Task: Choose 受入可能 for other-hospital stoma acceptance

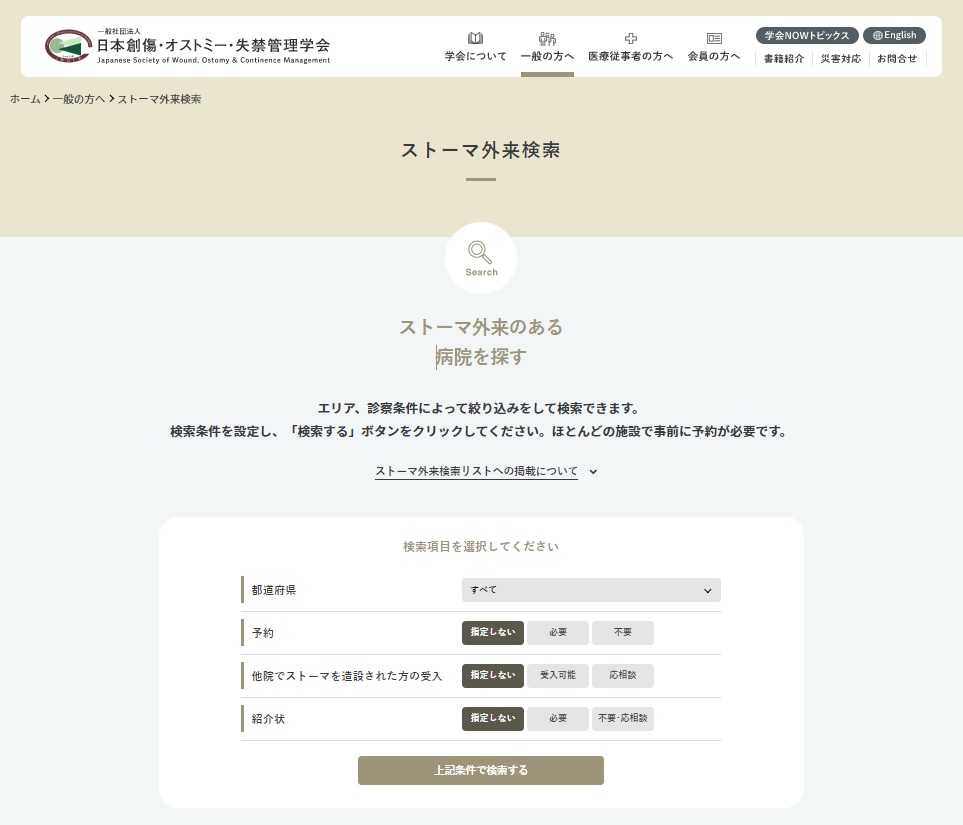Action: 558,676
